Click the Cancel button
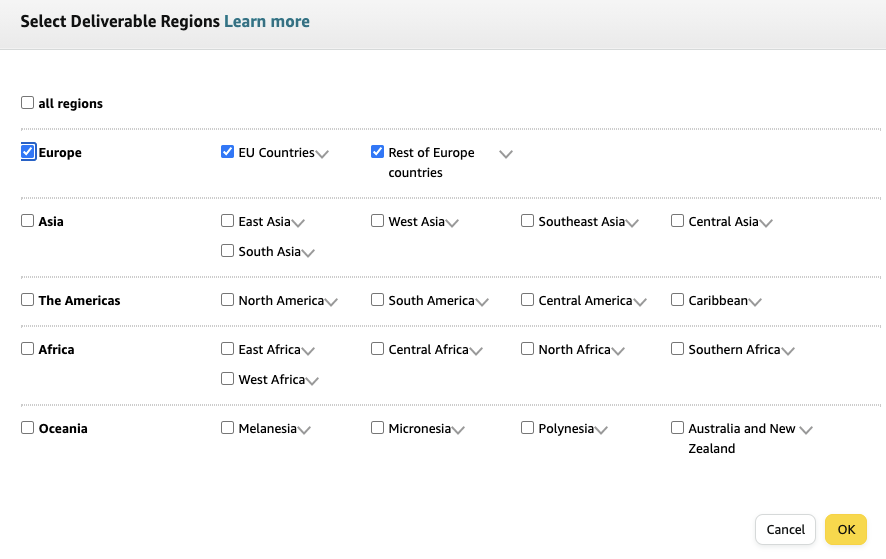The height and width of the screenshot is (559, 886). tap(785, 529)
